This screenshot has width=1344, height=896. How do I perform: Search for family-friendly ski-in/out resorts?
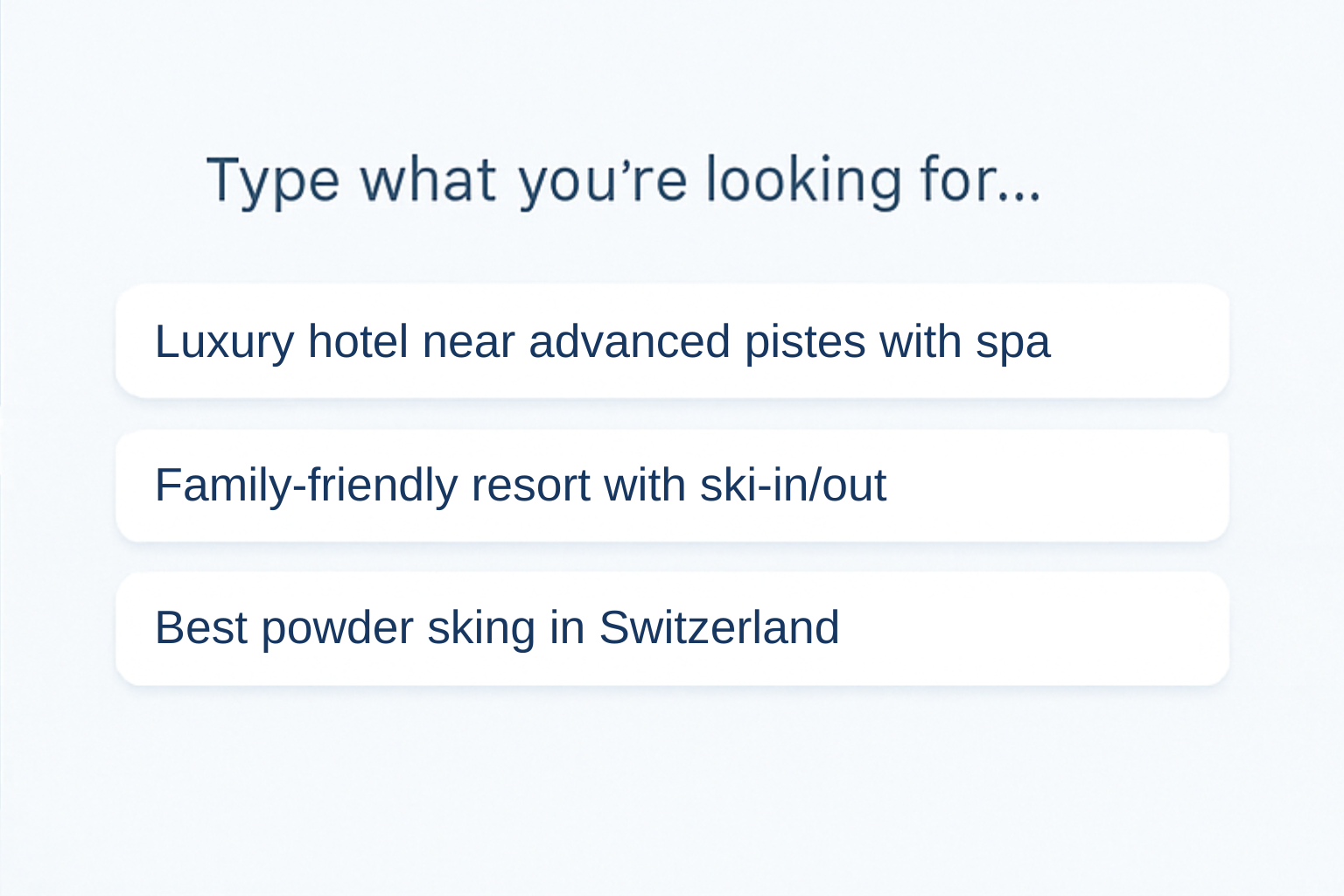pyautogui.click(x=672, y=486)
